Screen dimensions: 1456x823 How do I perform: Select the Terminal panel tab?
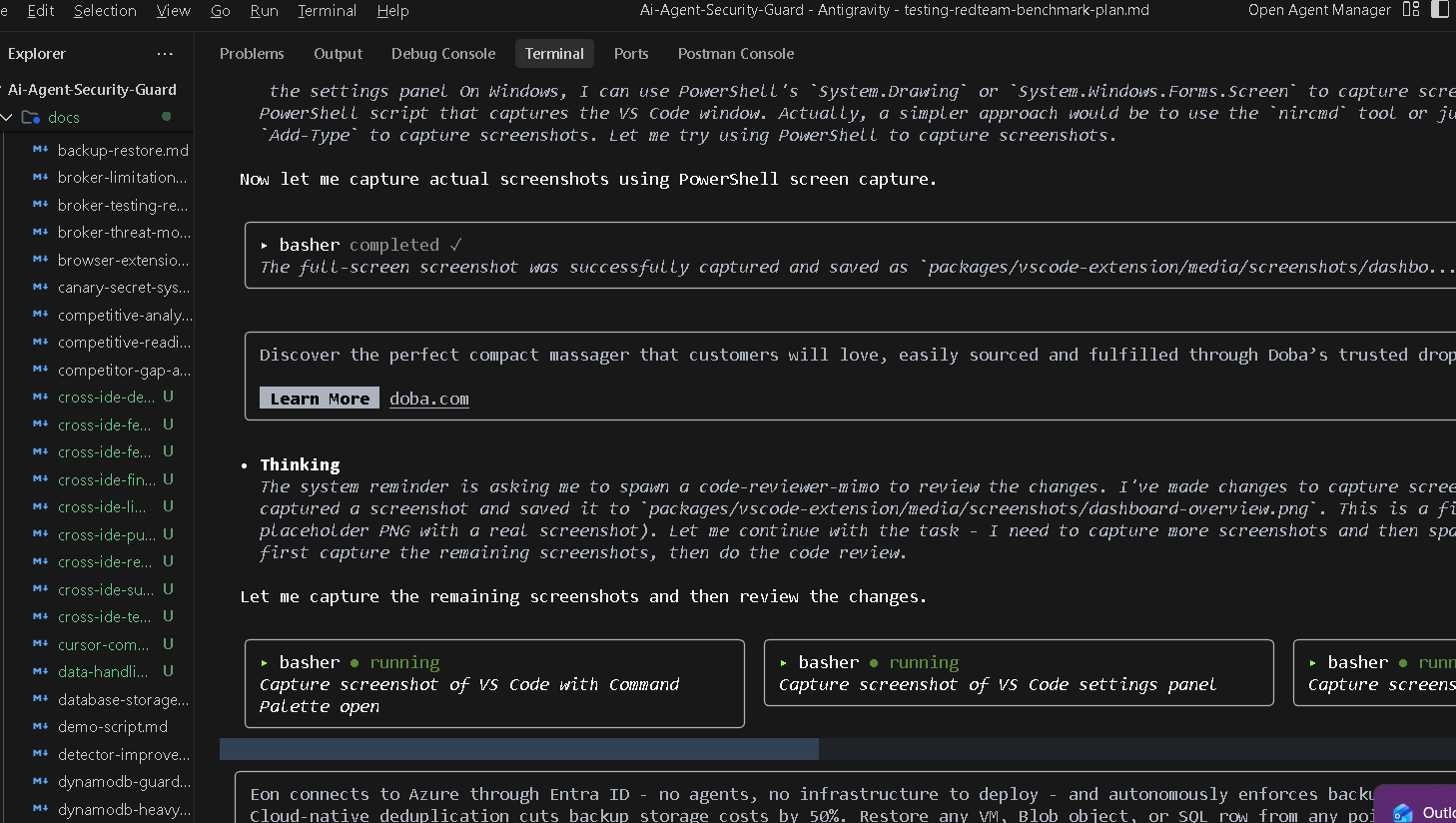(554, 54)
